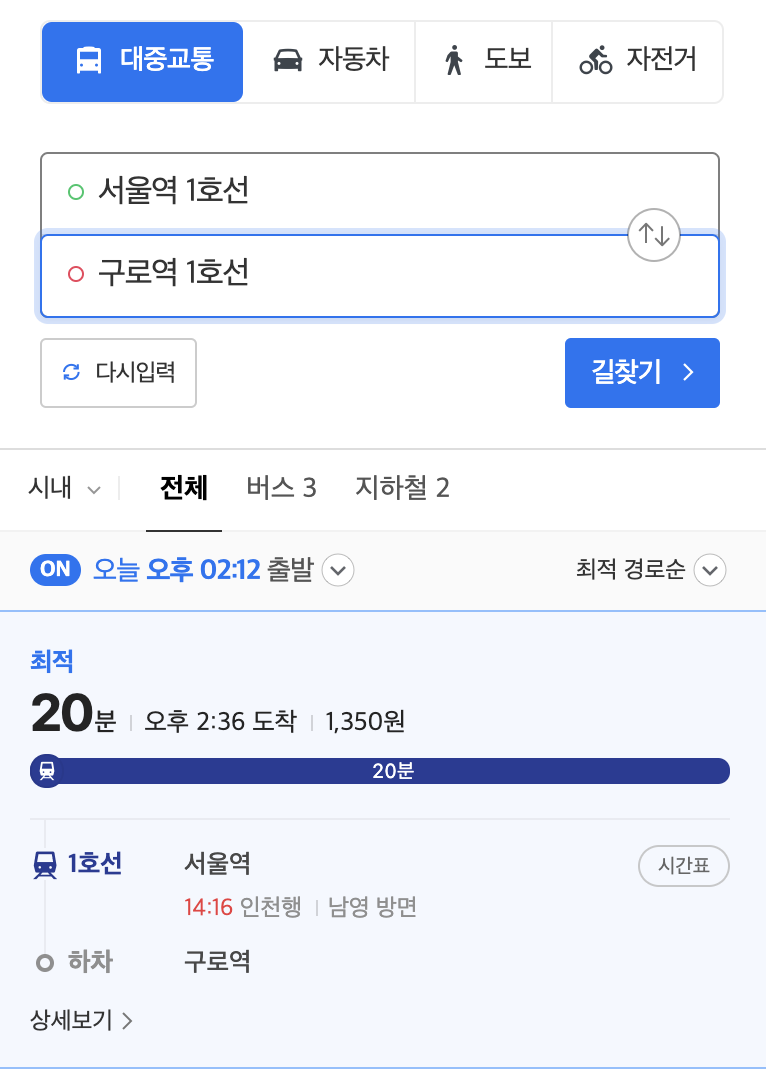Screen dimensions: 766x1082
Task: Select the 대중교통 bus transit mode
Action: [142, 61]
